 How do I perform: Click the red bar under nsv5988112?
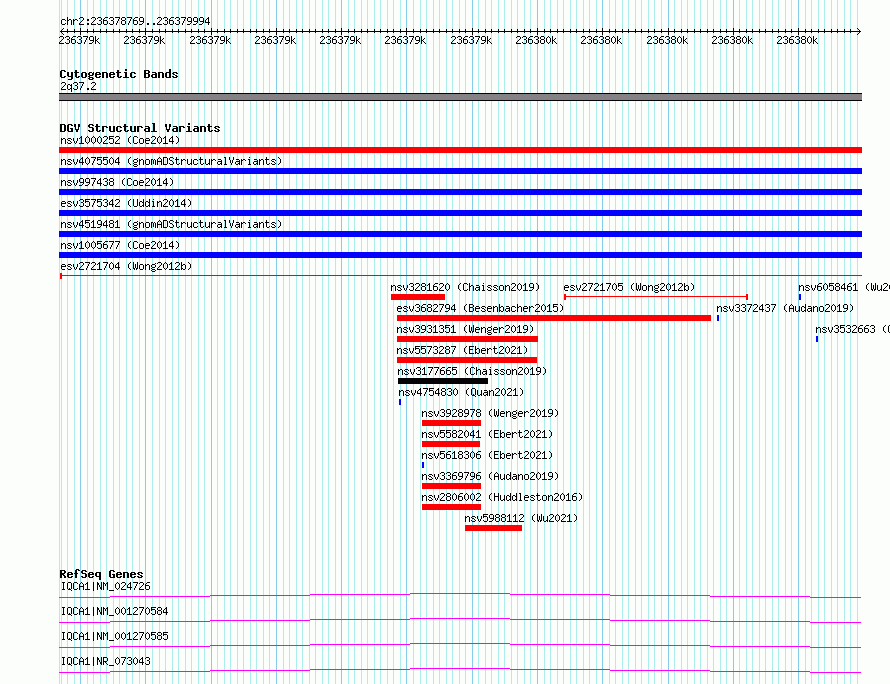tap(493, 528)
